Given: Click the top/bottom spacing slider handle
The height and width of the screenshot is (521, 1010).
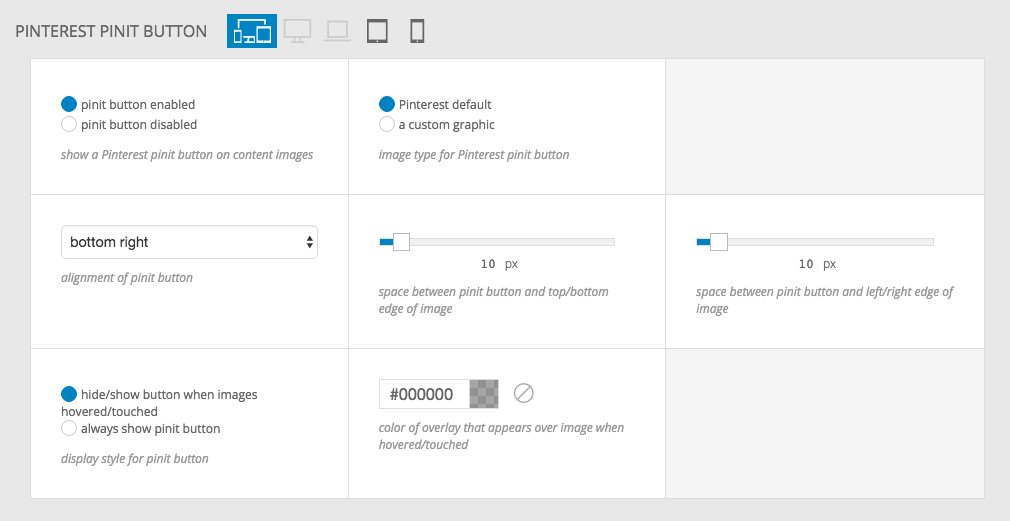Looking at the screenshot, I should click(x=401, y=242).
